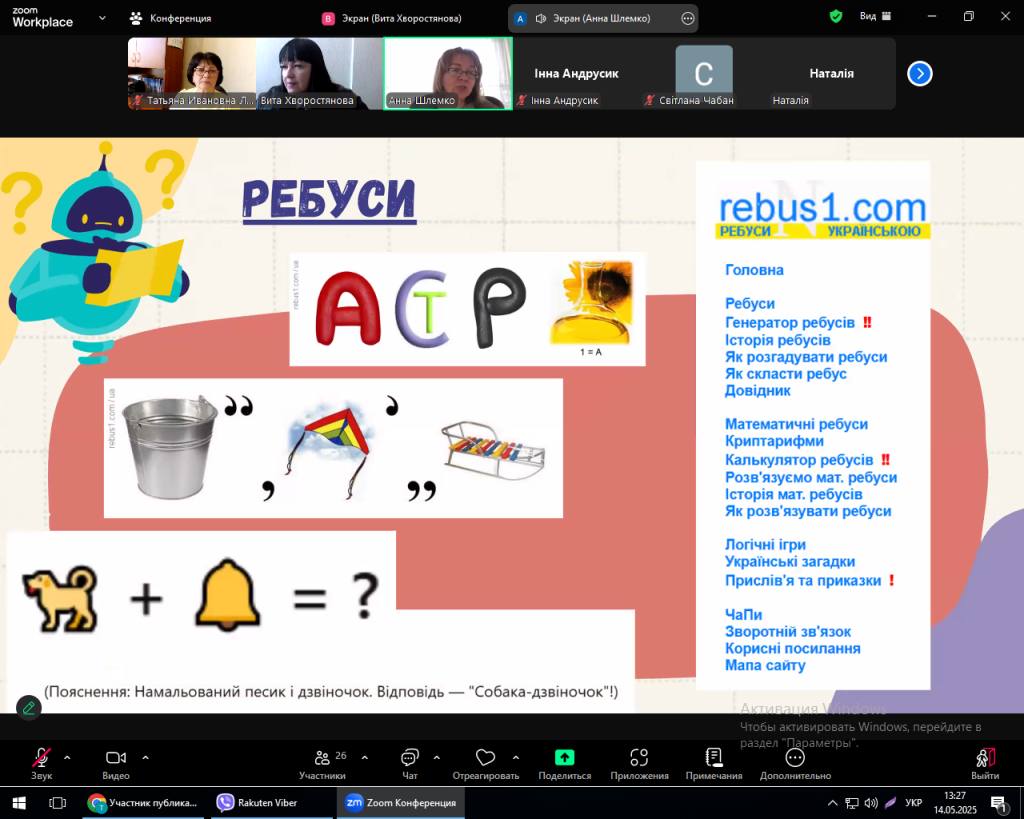Open the Дополнительно more options menu
This screenshot has height=819, width=1024.
click(795, 763)
